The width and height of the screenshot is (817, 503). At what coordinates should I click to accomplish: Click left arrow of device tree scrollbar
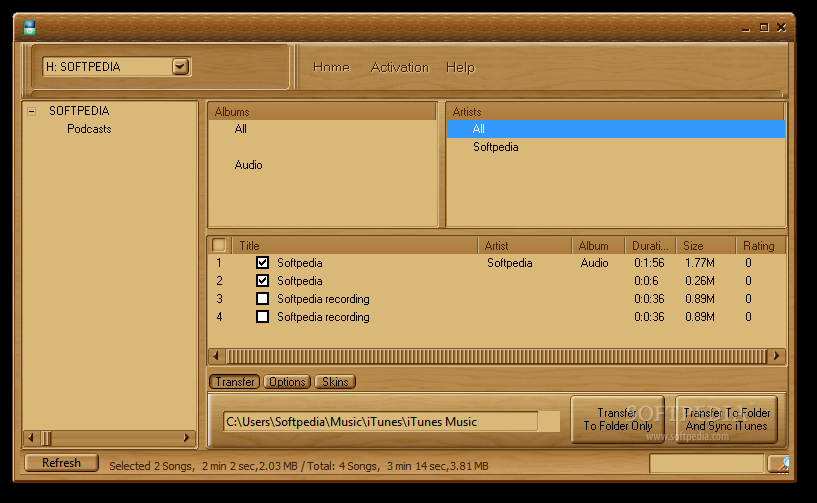31,438
